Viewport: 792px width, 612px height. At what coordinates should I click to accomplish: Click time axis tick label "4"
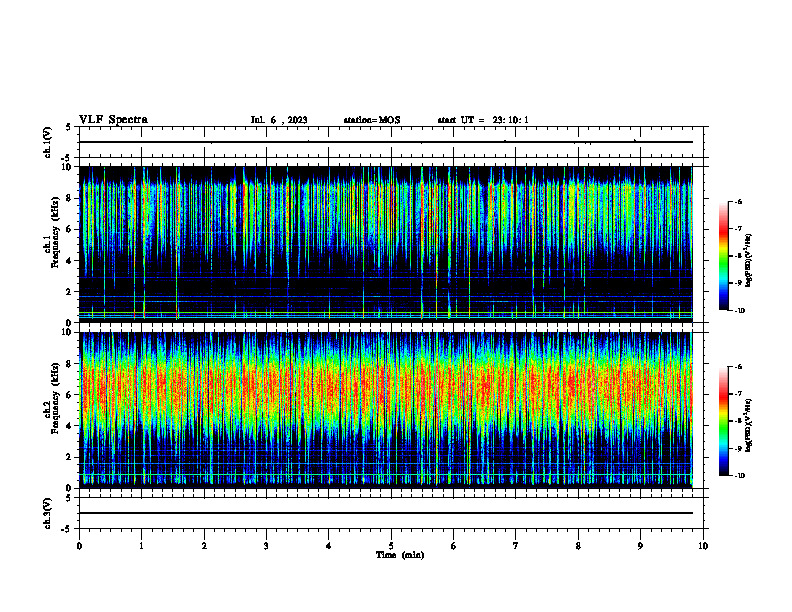tap(329, 546)
